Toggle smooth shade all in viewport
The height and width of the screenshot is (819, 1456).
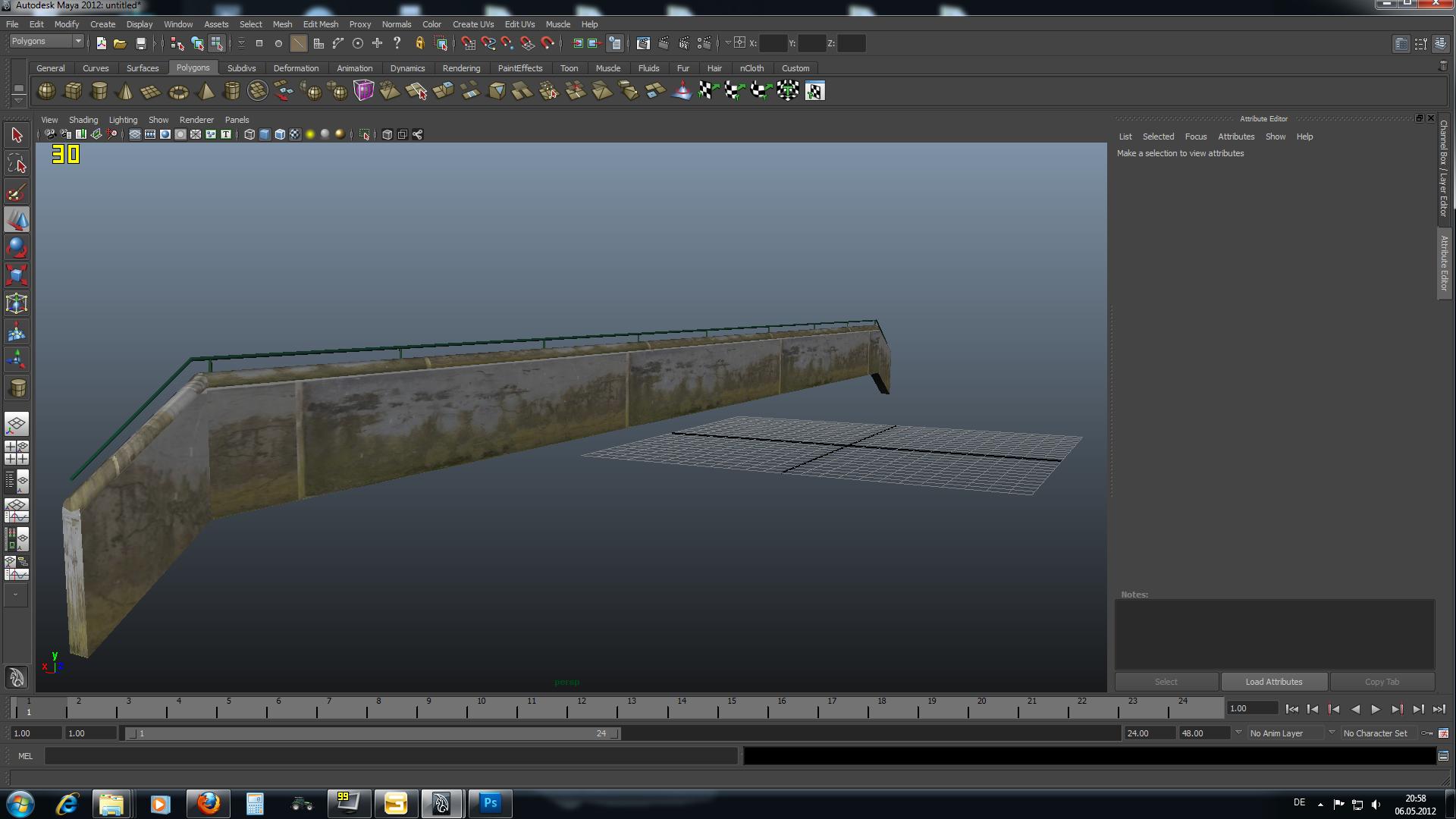tap(265, 134)
